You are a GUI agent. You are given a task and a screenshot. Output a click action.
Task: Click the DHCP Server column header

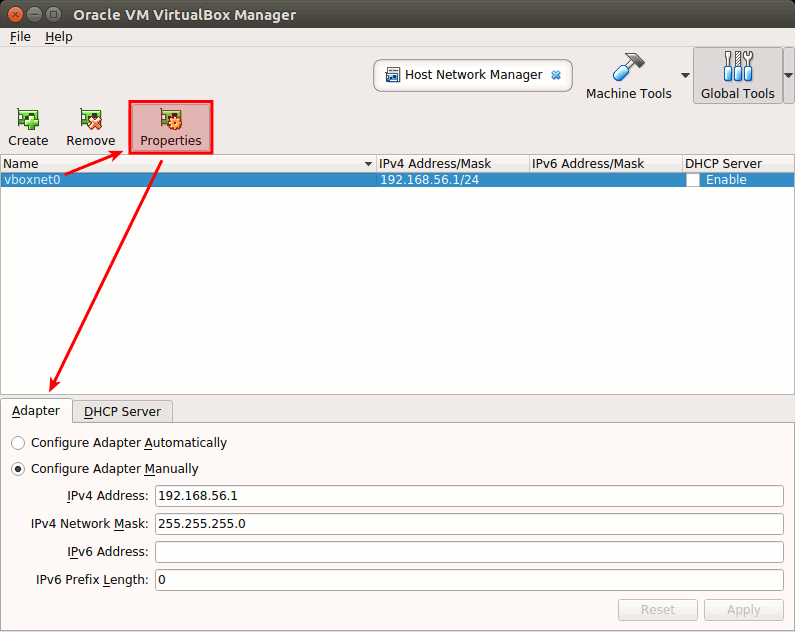738,164
